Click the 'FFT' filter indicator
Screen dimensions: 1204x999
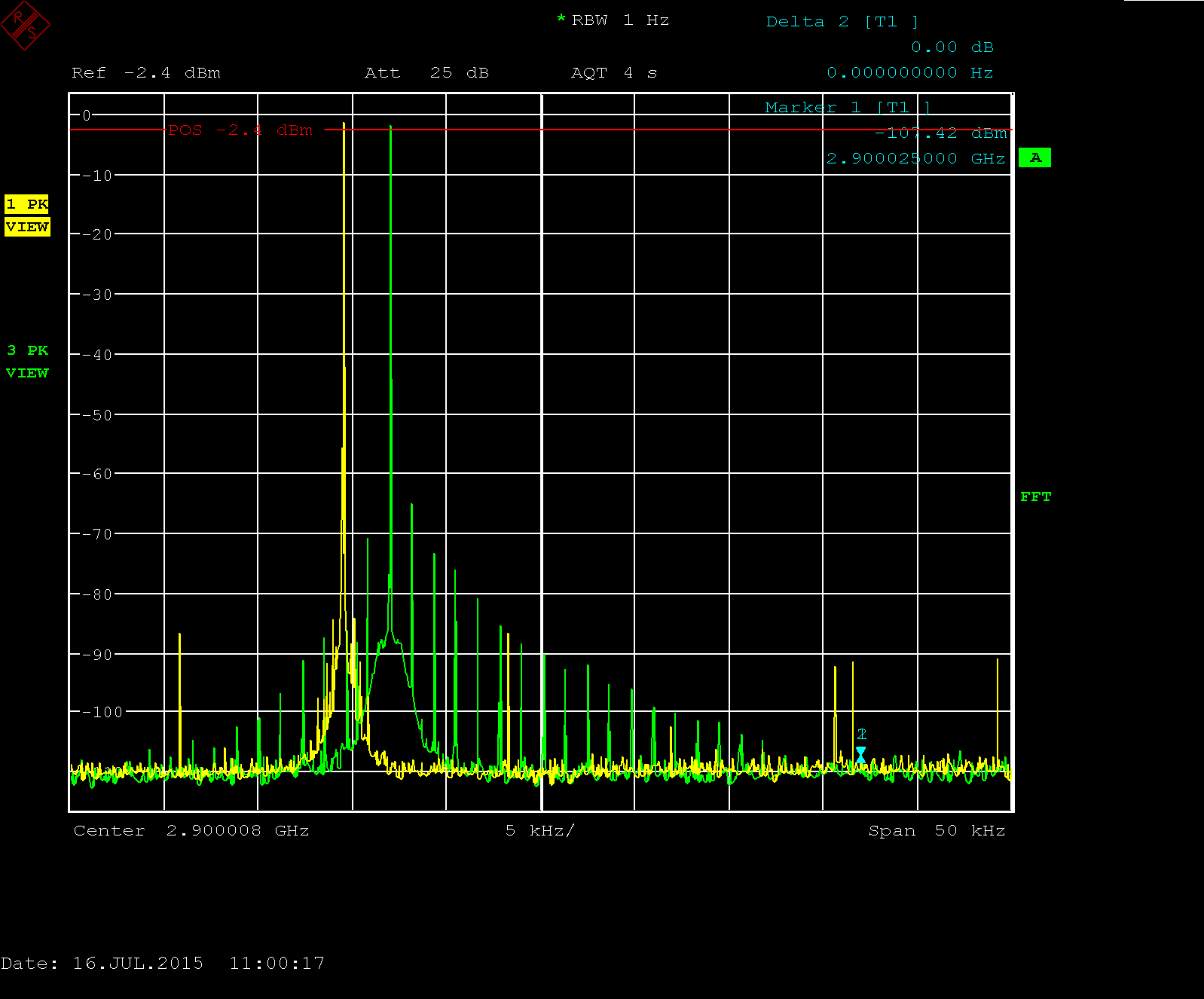coord(1035,496)
